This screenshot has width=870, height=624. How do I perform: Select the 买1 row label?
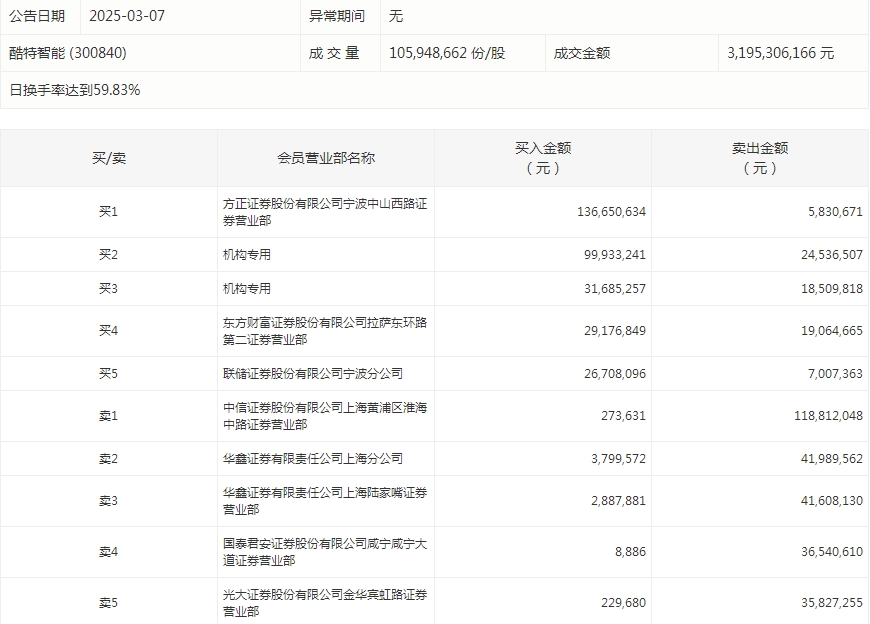pyautogui.click(x=109, y=212)
